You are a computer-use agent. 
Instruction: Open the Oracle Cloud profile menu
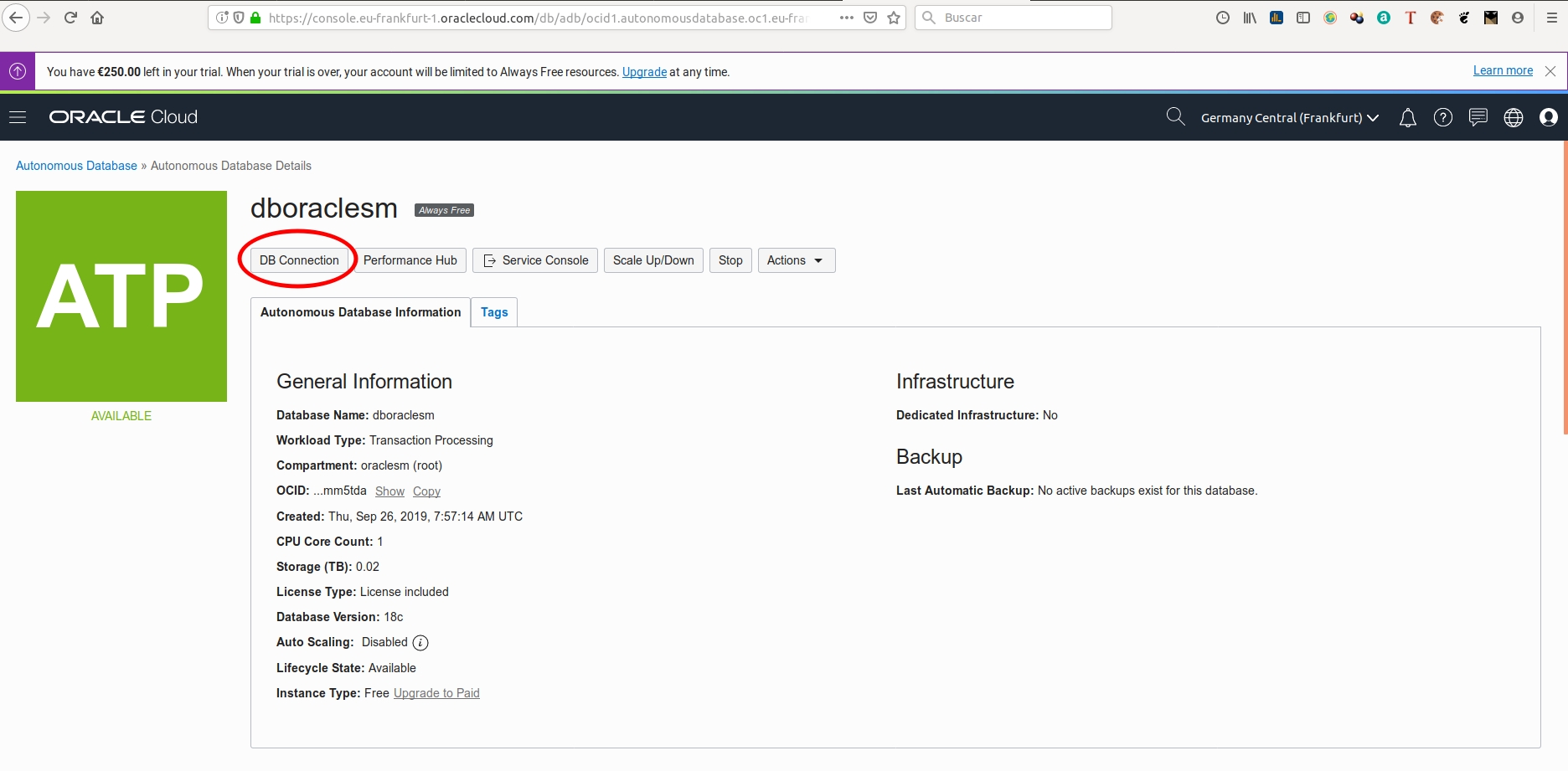point(1549,118)
